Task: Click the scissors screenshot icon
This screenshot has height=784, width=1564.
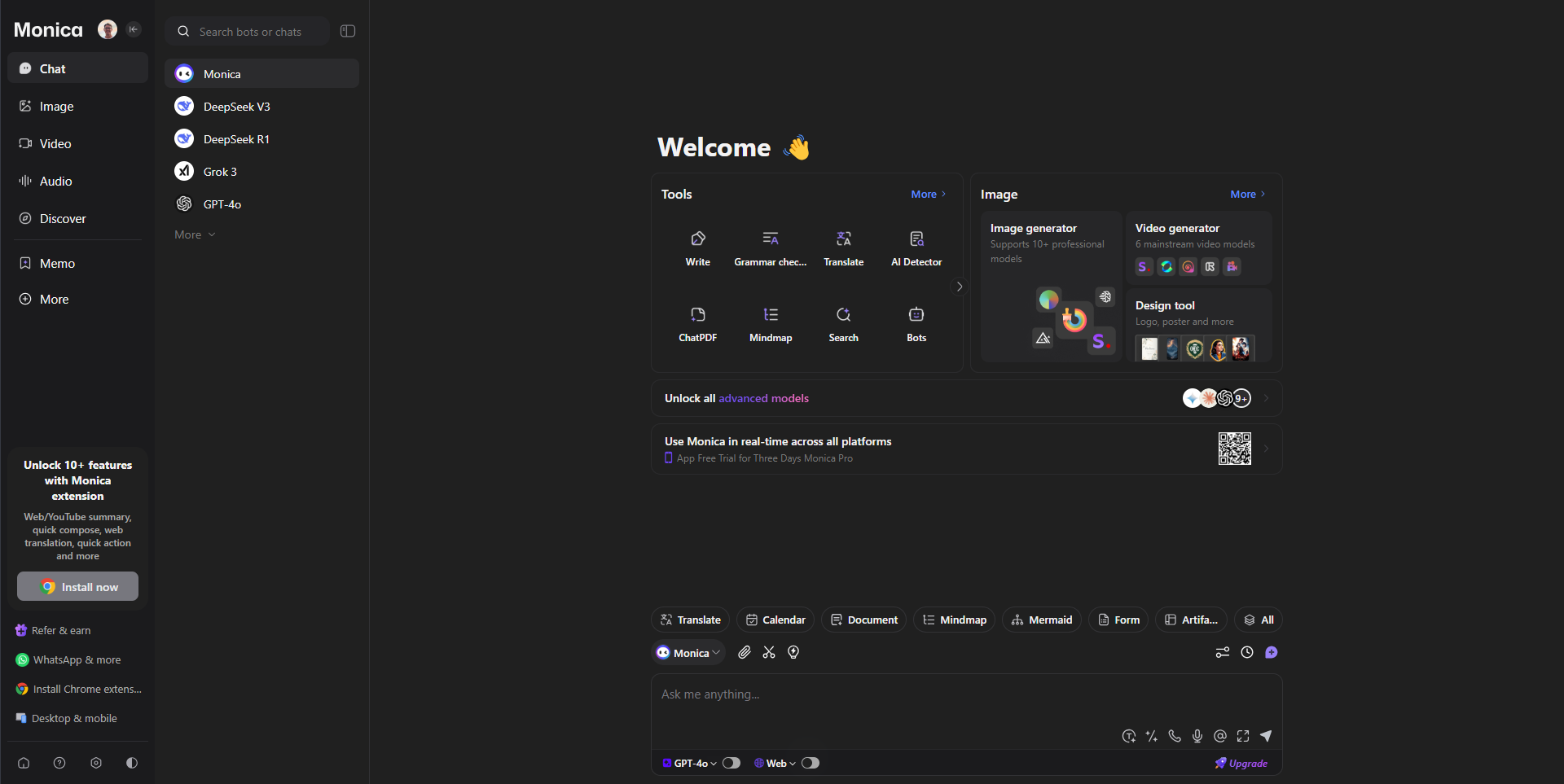Action: (769, 652)
